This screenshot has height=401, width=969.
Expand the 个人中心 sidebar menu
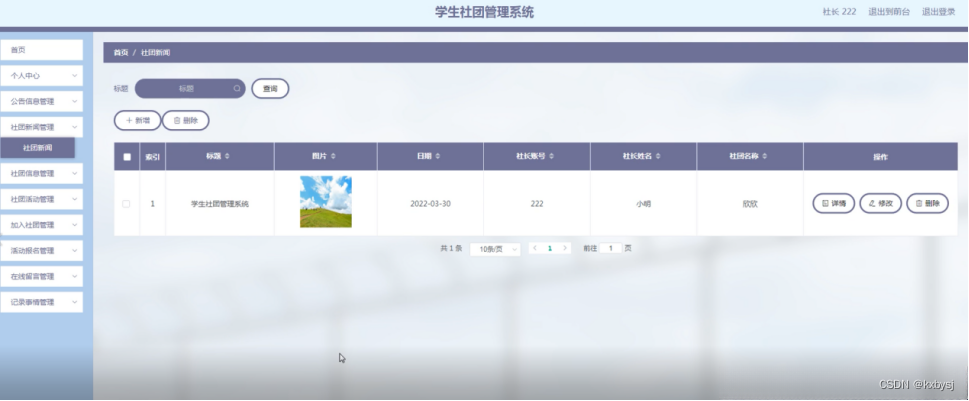click(41, 75)
